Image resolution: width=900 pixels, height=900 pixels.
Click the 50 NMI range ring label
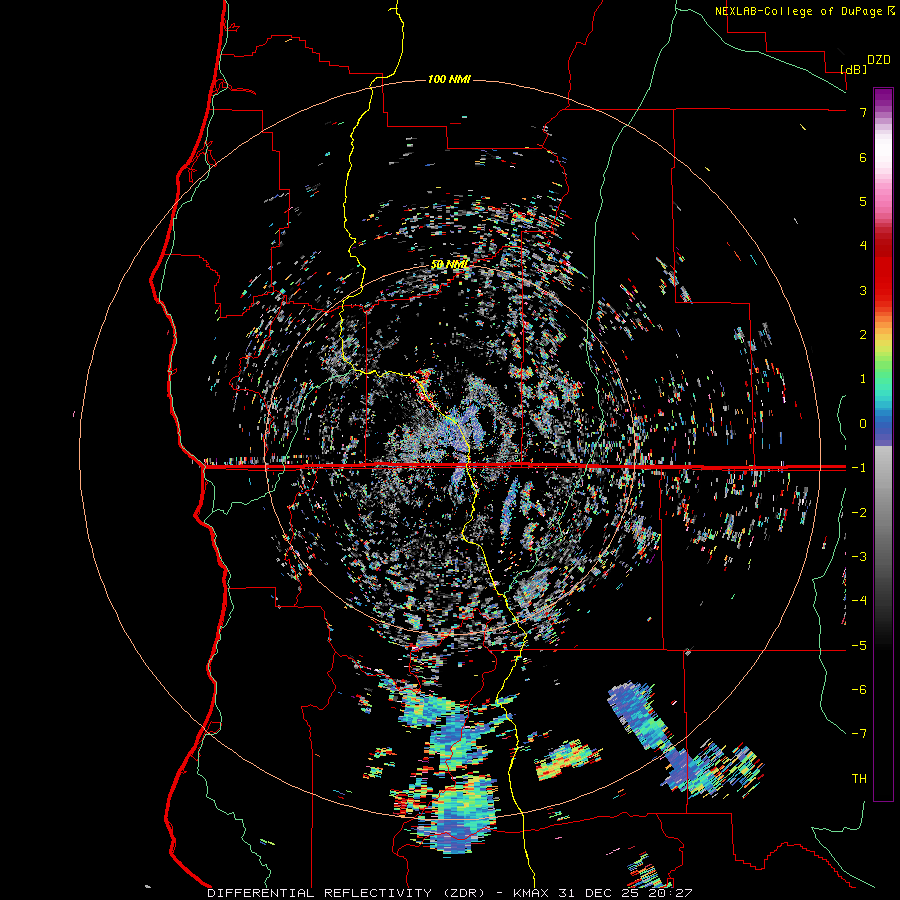tap(449, 265)
